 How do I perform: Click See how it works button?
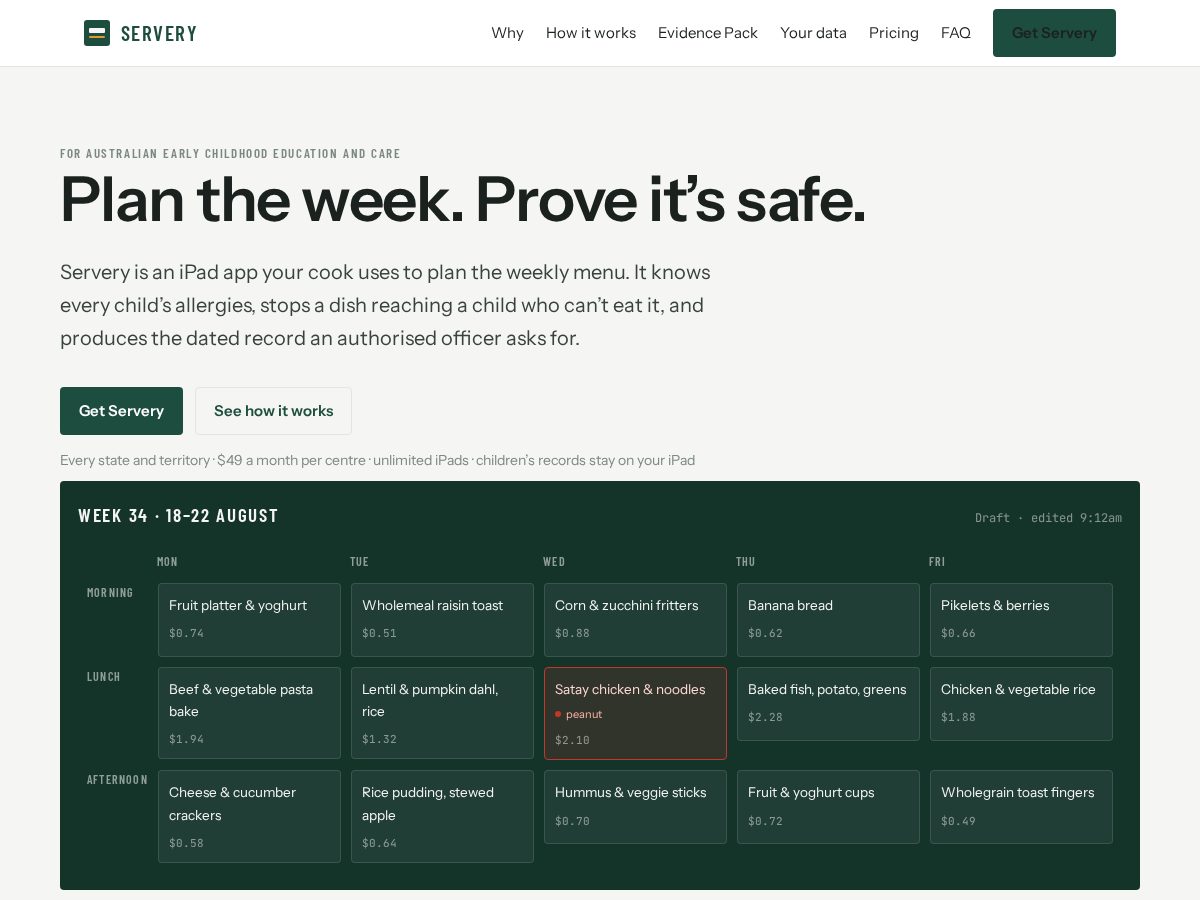click(x=273, y=411)
